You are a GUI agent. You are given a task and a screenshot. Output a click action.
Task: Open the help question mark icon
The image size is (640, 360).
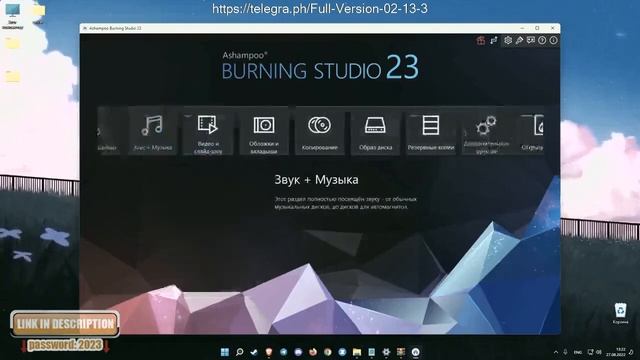tap(542, 40)
